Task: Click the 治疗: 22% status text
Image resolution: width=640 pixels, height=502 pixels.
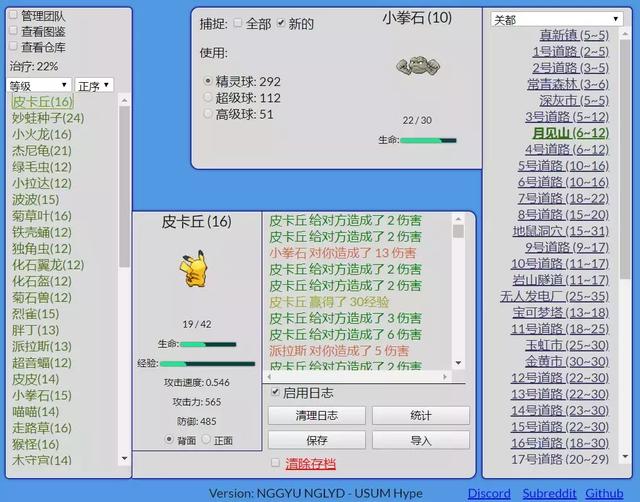Action: [x=34, y=66]
